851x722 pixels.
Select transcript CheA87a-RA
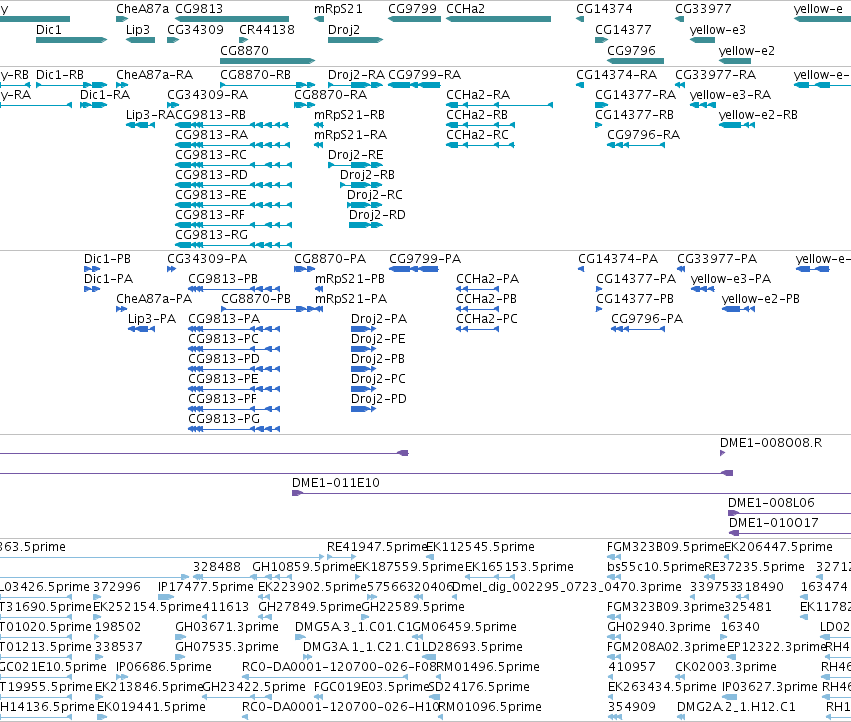pos(154,75)
